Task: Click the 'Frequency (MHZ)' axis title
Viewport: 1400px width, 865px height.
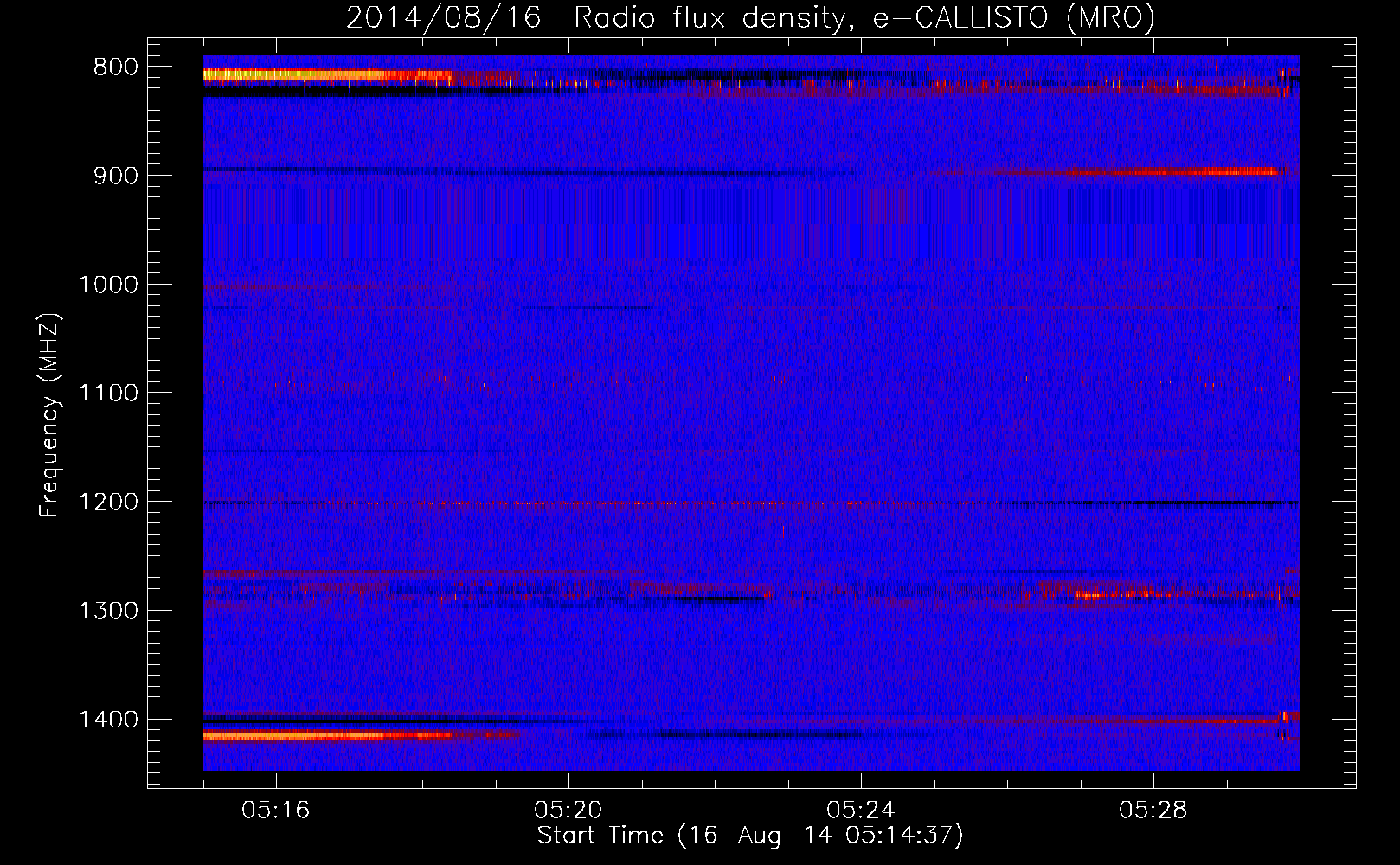Action: pos(51,415)
